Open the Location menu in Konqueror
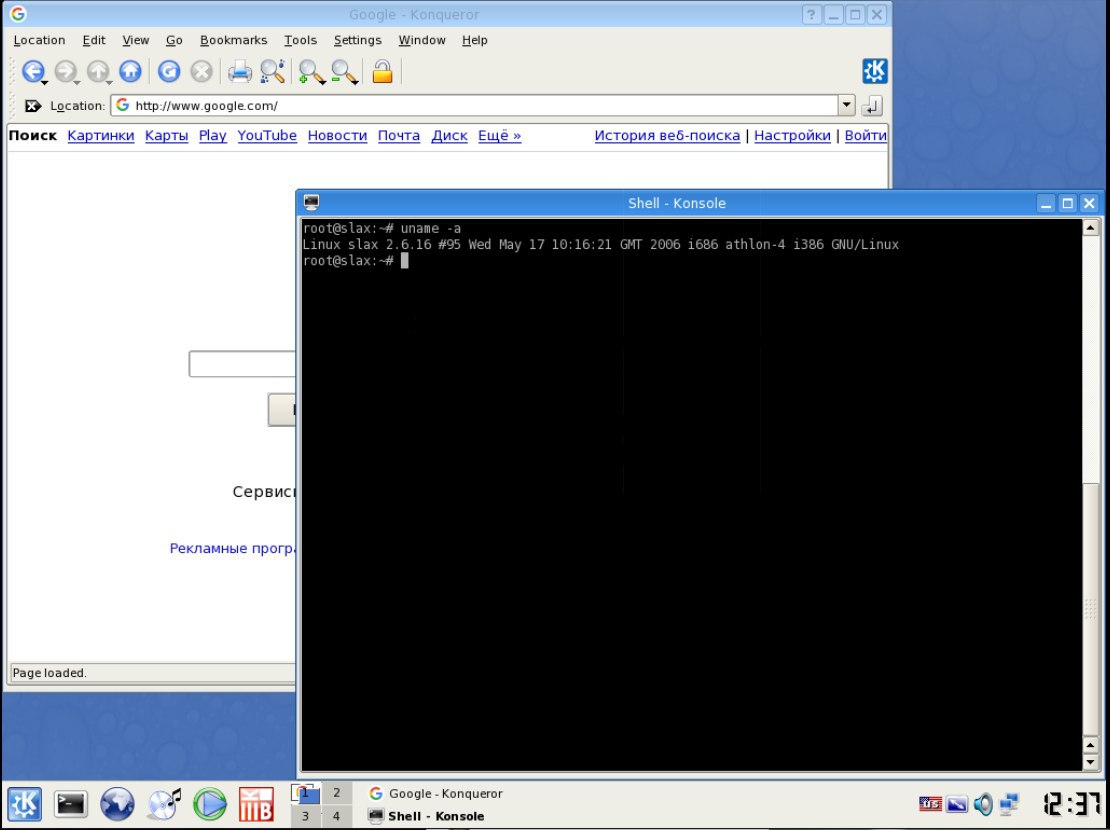 pyautogui.click(x=40, y=40)
